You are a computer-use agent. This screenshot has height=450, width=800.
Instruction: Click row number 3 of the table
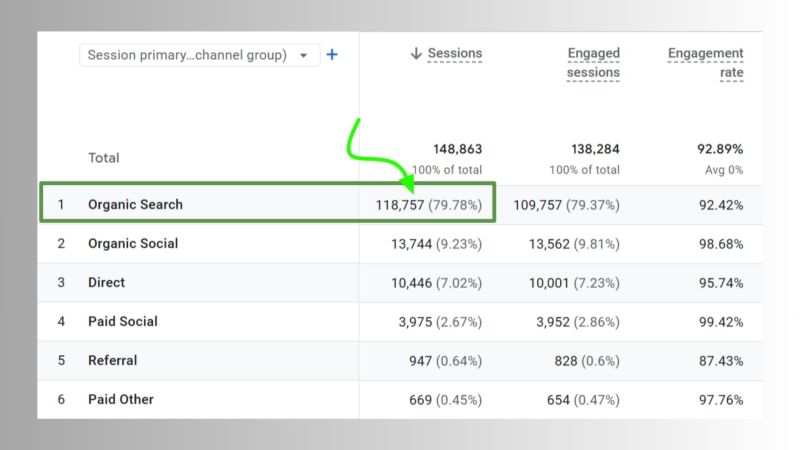[61, 283]
